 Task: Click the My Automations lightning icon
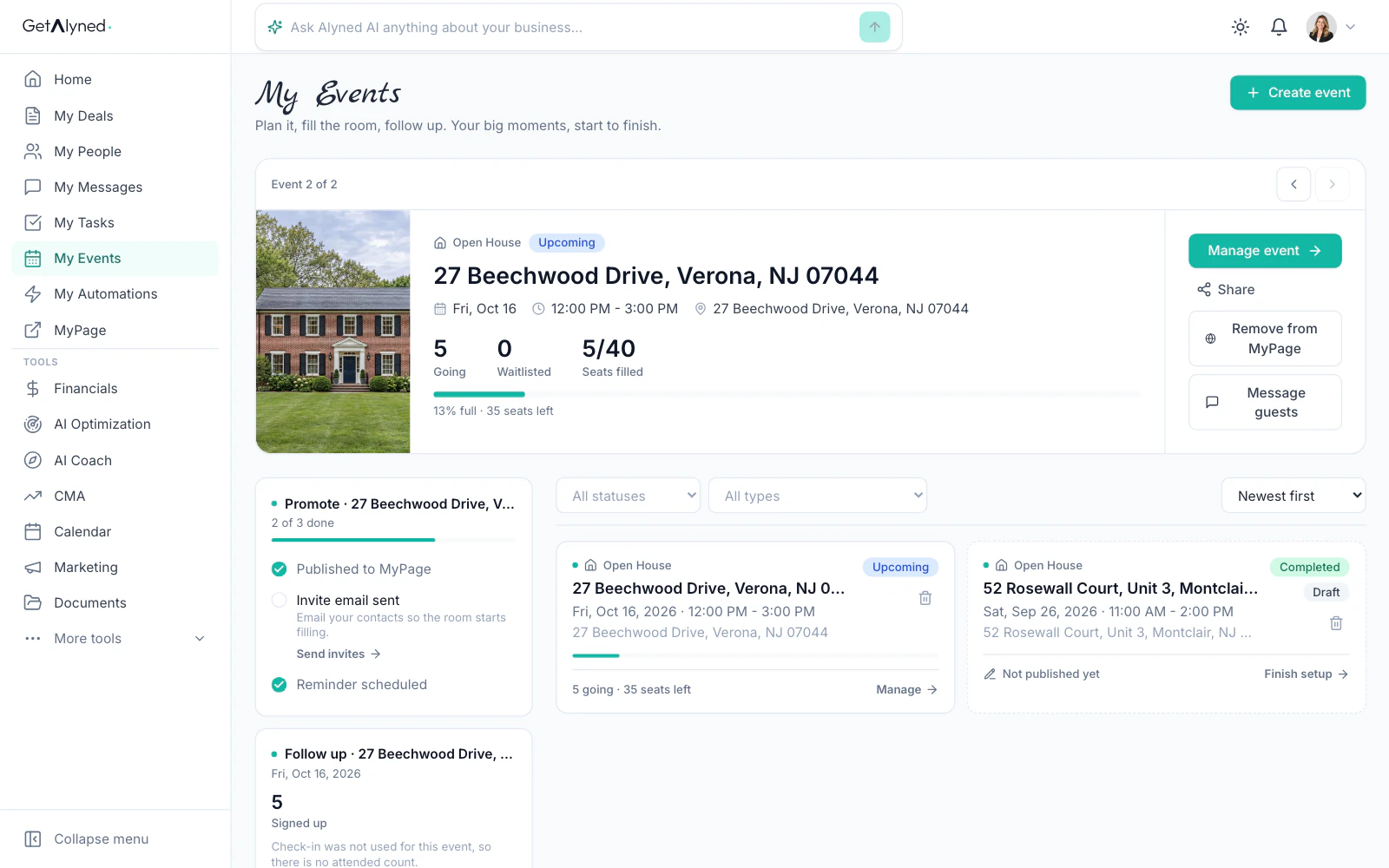[33, 294]
